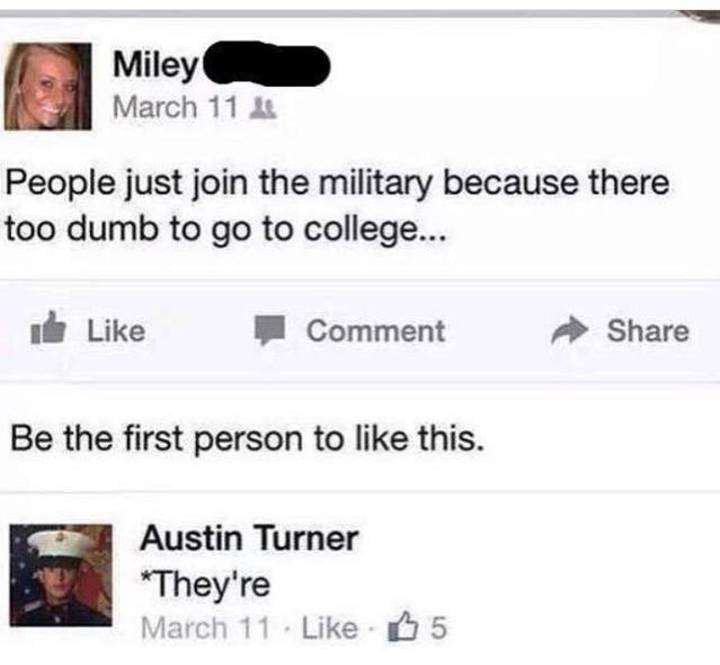The image size is (720, 665).
Task: Click the post text about joining the military
Action: click(338, 206)
